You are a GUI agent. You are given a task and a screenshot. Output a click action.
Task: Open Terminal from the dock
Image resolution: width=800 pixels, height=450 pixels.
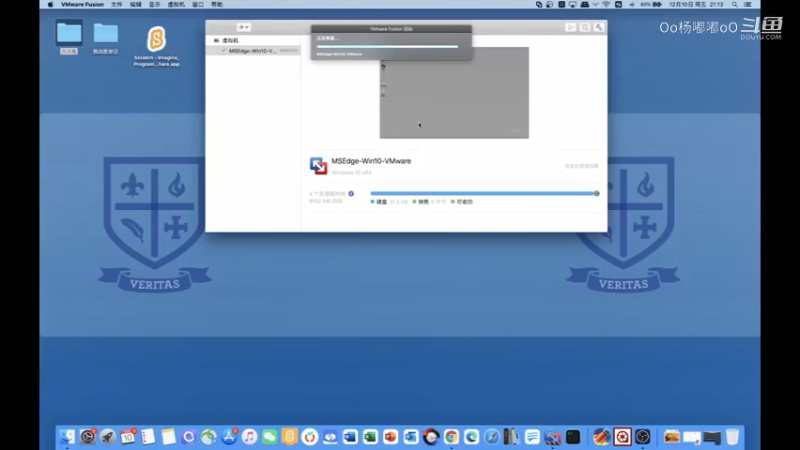click(572, 437)
